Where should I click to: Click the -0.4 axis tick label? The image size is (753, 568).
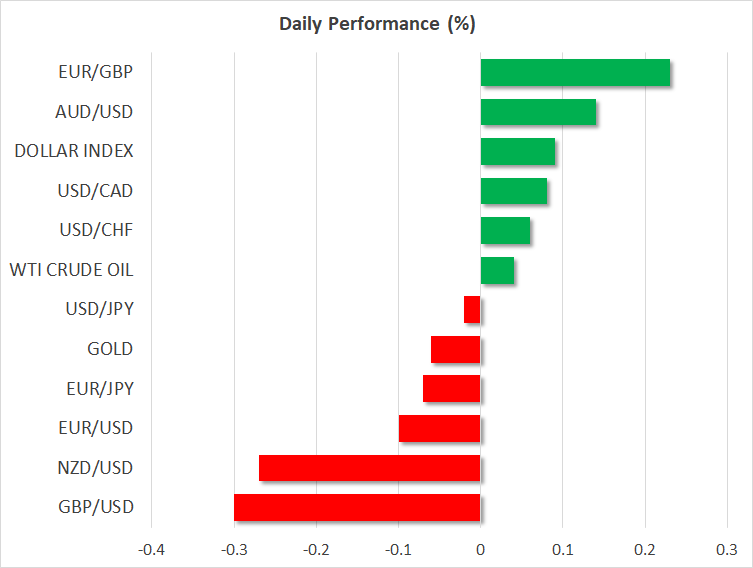[152, 550]
